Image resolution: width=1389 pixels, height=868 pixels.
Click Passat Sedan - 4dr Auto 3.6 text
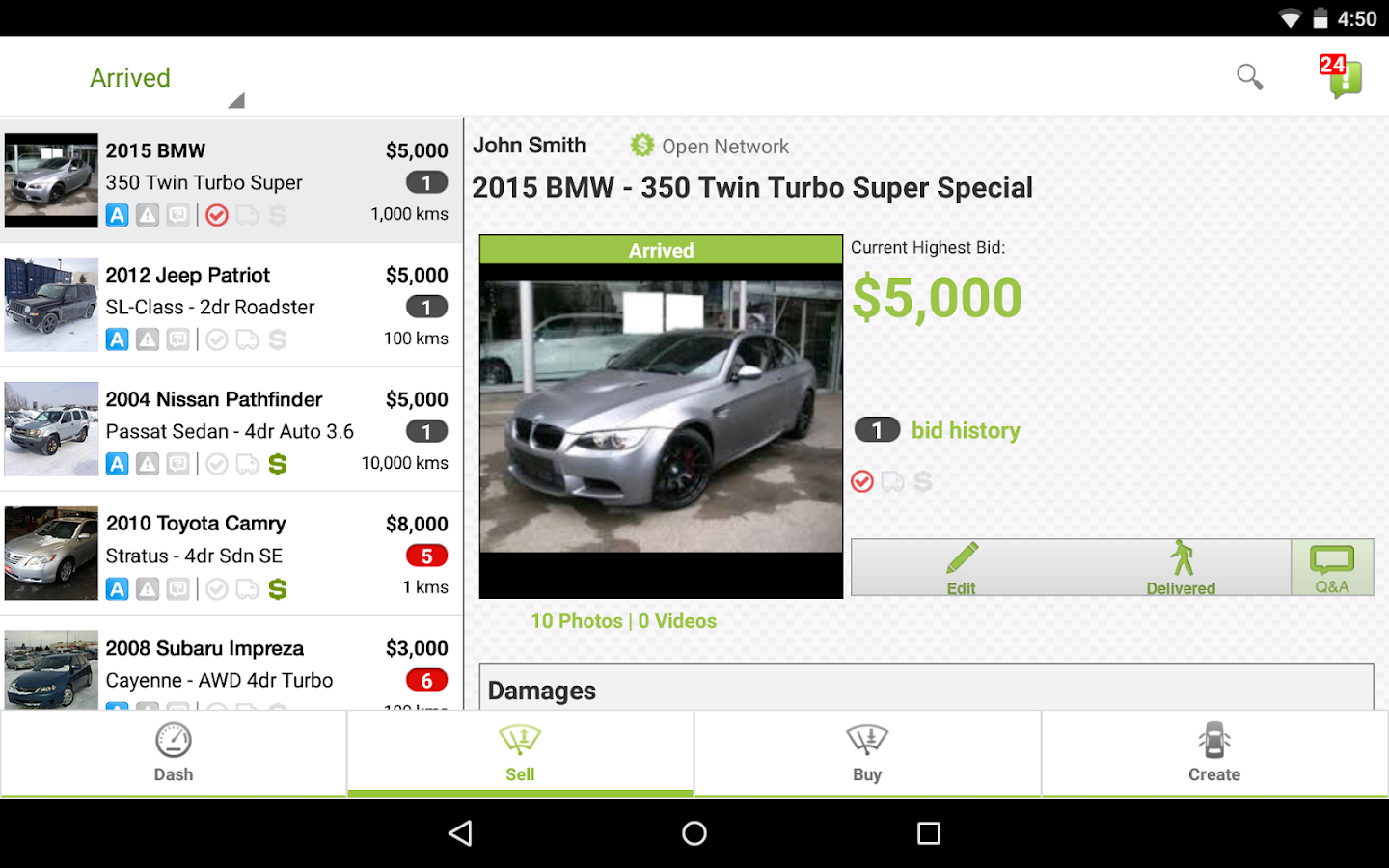click(x=230, y=431)
